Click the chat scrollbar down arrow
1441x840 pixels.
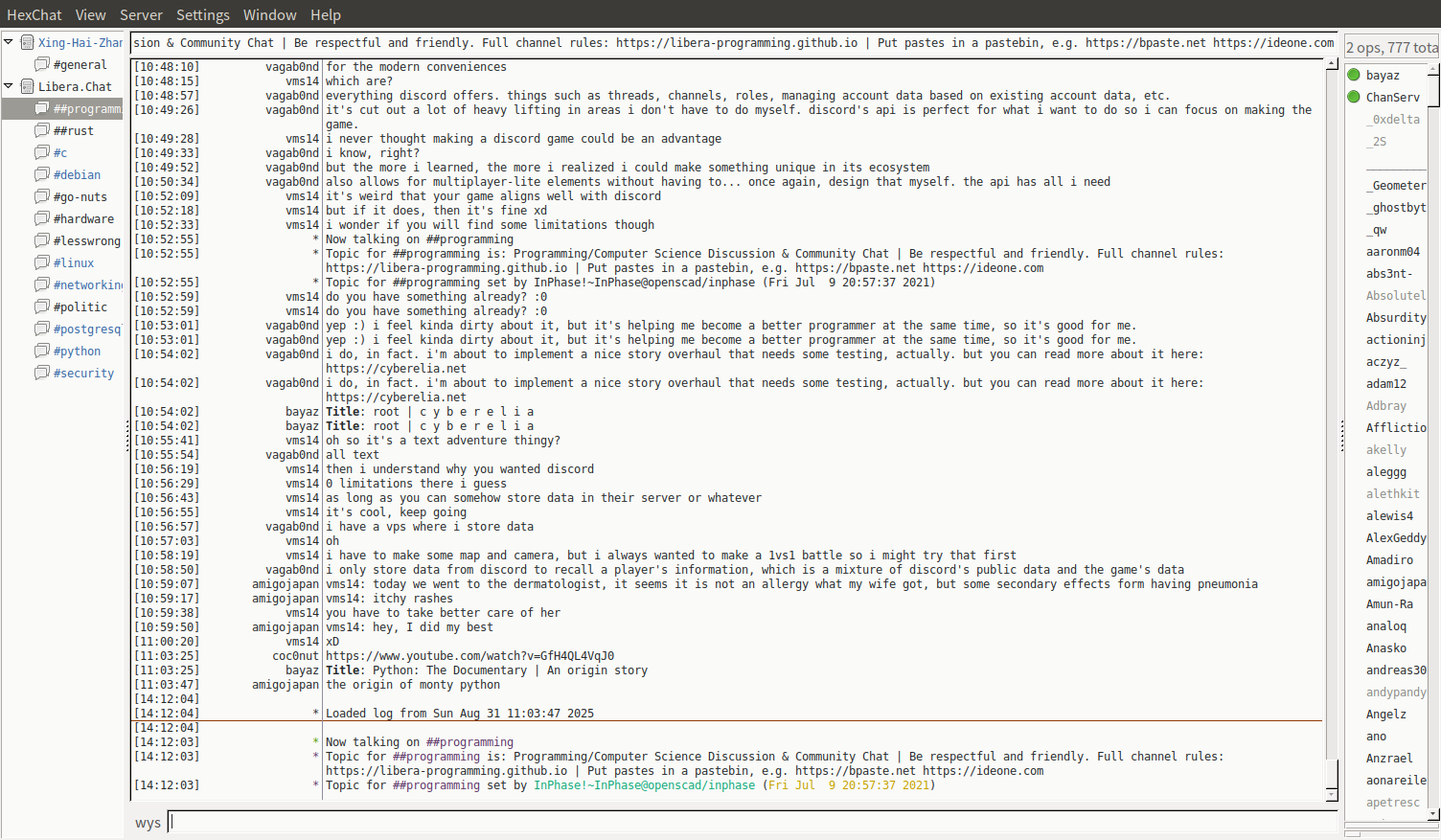click(1331, 795)
